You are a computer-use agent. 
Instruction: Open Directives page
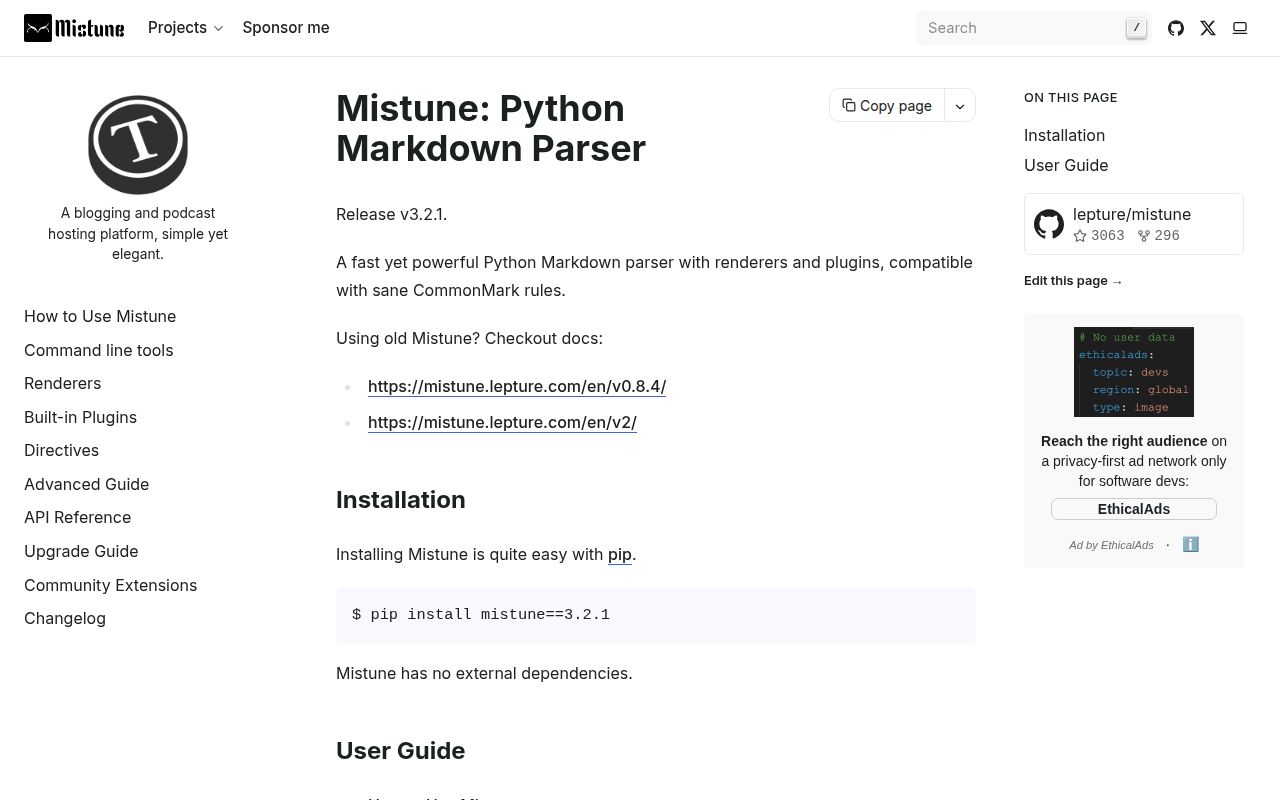coord(62,450)
